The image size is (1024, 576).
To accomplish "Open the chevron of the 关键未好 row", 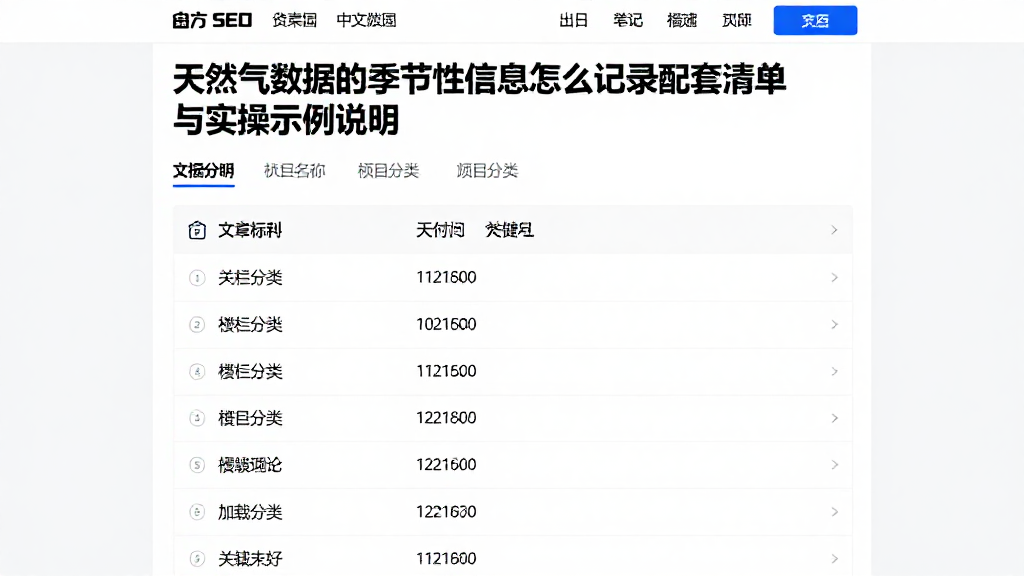I will (834, 559).
